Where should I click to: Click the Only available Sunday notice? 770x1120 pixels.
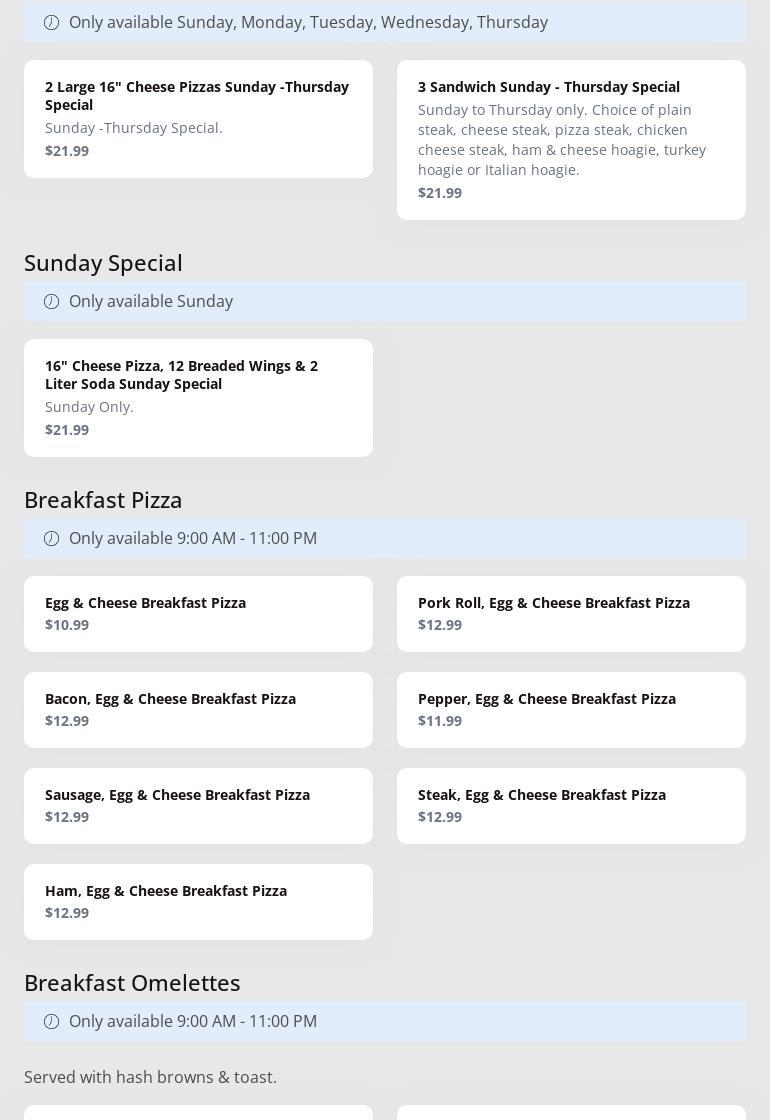pos(150,301)
